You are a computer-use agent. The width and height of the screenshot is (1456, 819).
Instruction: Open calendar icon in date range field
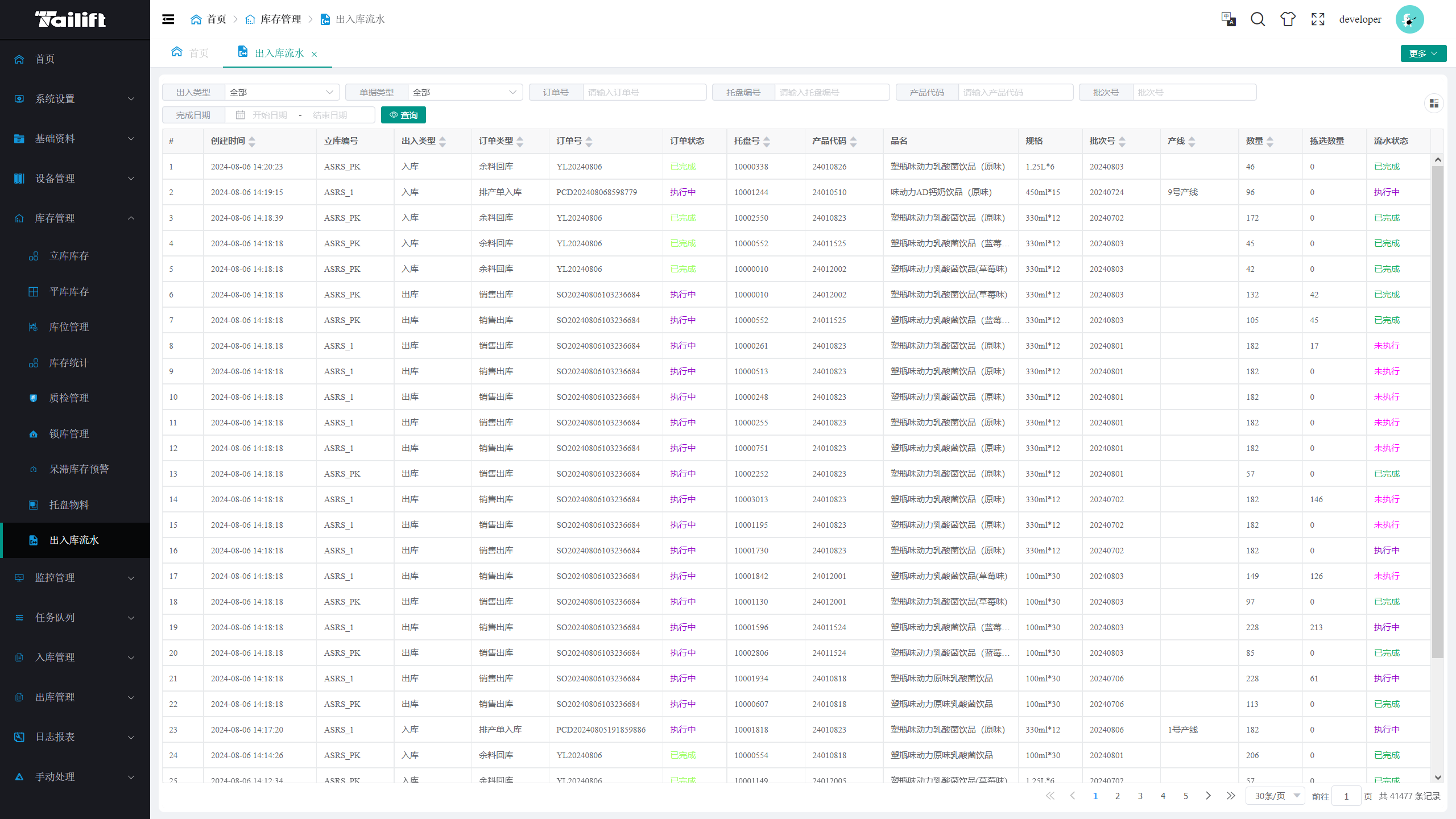[x=241, y=115]
